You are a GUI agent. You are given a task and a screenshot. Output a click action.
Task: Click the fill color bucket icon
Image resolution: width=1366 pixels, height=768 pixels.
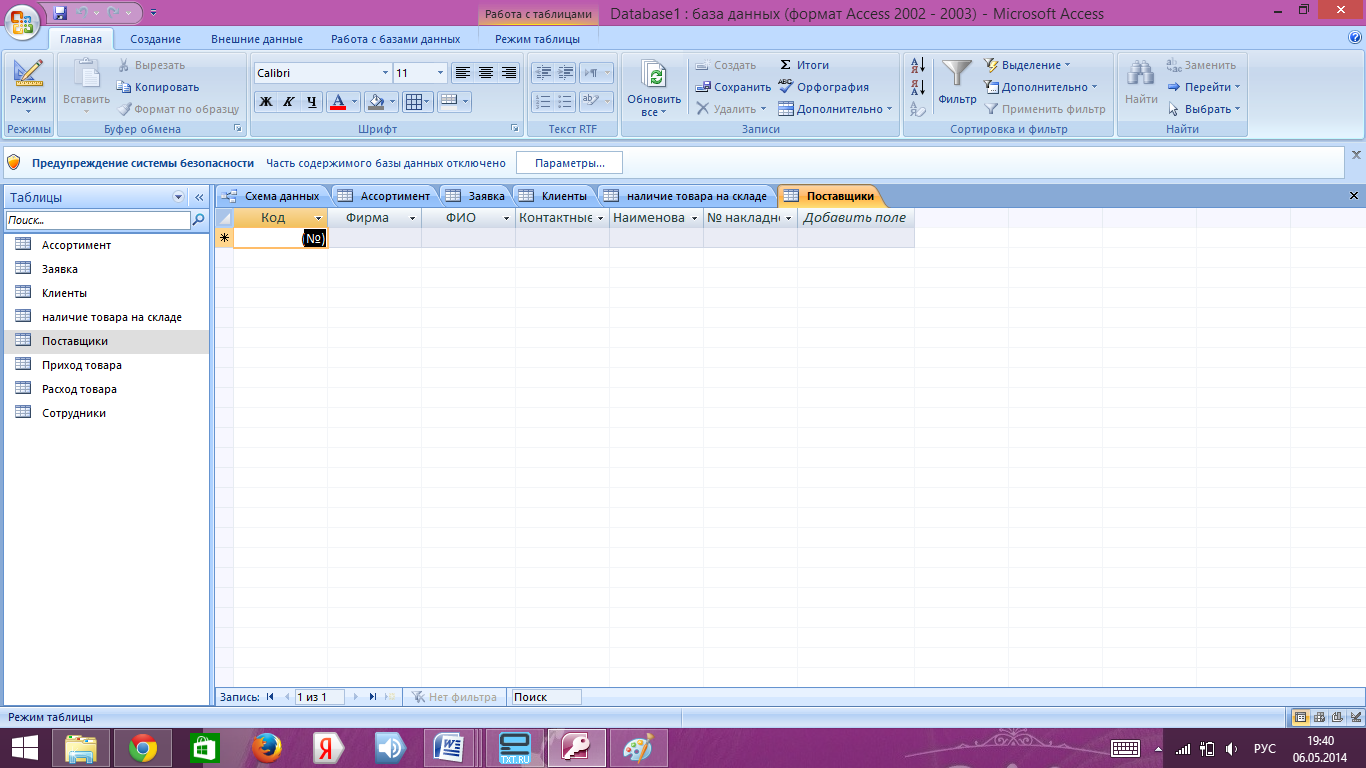375,102
